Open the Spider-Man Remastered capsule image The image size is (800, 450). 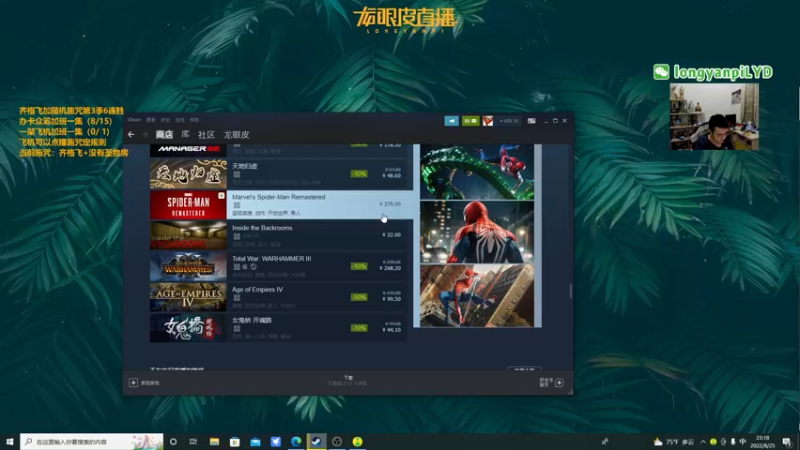pos(188,205)
